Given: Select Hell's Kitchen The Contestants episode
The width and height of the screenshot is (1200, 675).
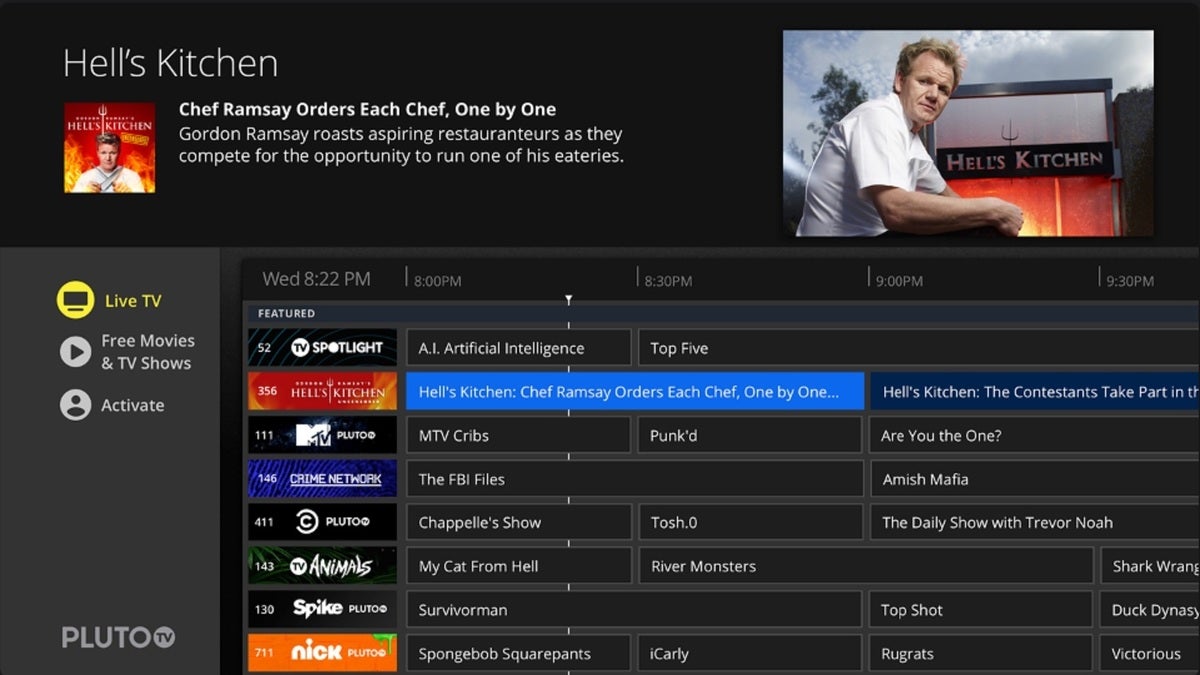Looking at the screenshot, I should pyautogui.click(x=1035, y=392).
